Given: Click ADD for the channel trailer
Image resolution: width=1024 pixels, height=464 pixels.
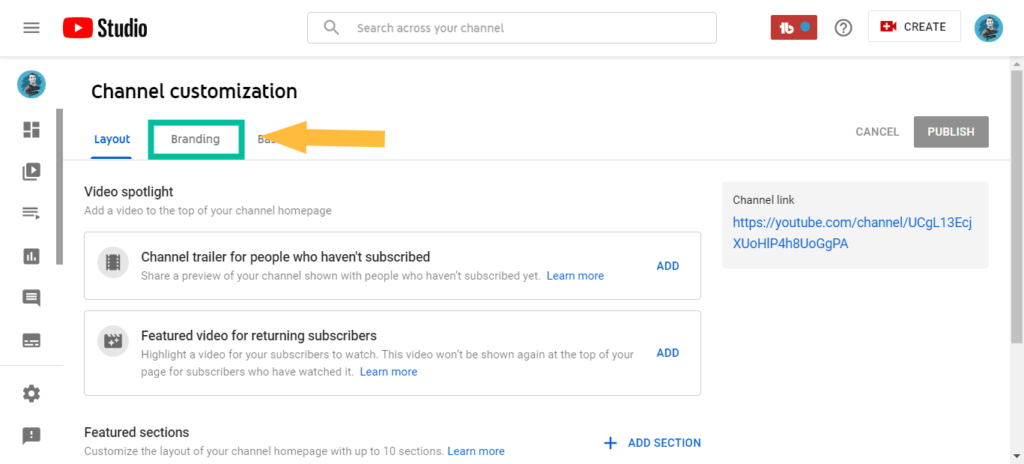Looking at the screenshot, I should coord(667,266).
